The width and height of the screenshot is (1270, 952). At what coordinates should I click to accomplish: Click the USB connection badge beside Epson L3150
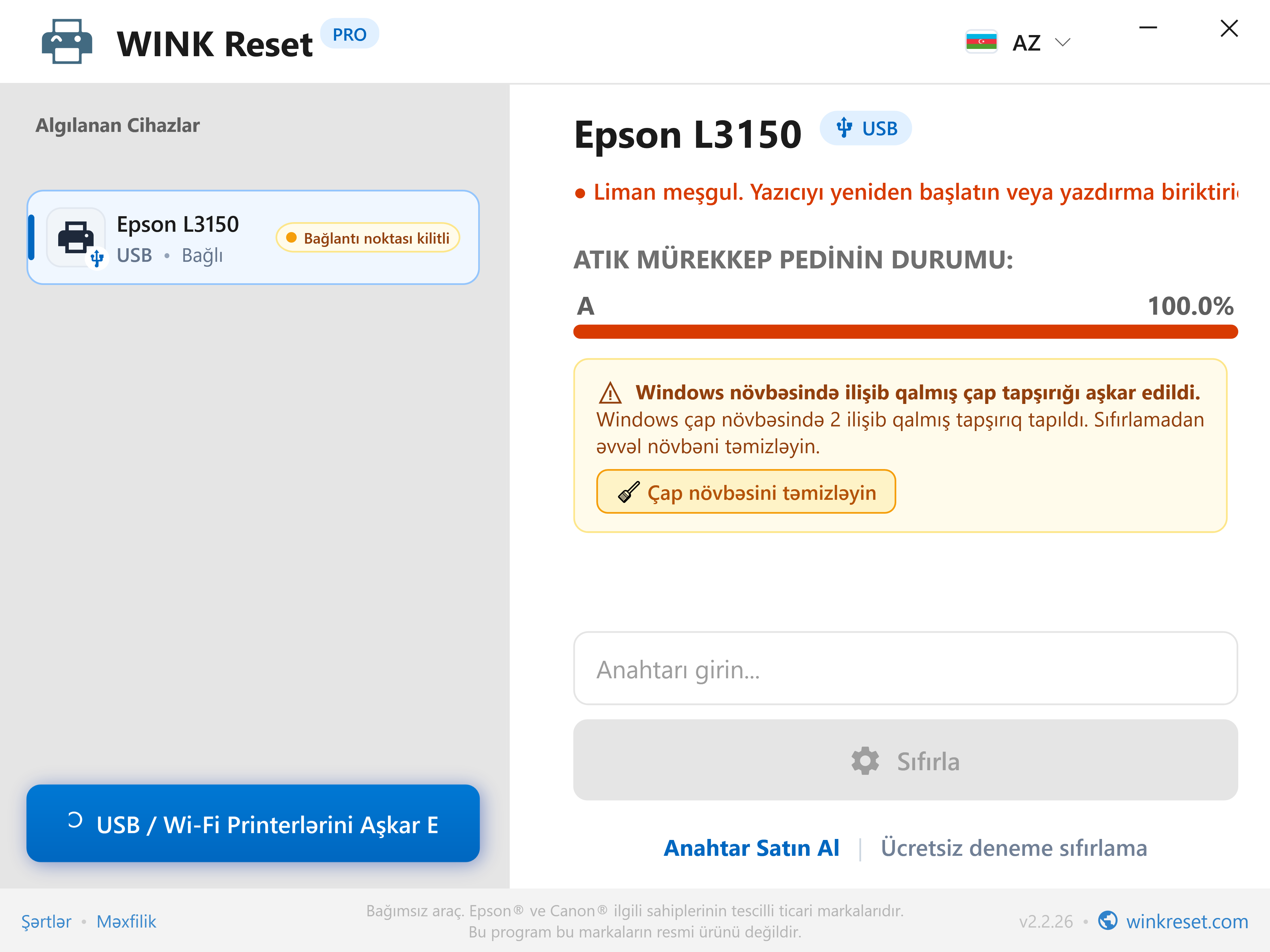tap(866, 128)
